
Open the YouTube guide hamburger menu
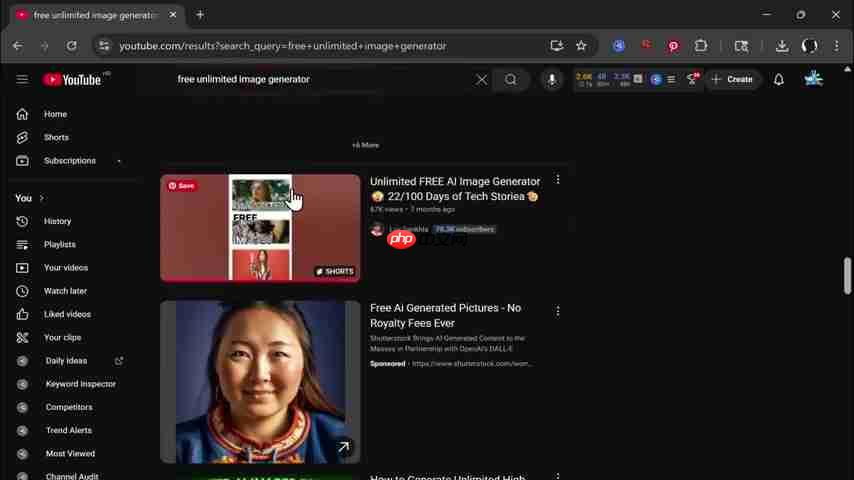point(22,80)
